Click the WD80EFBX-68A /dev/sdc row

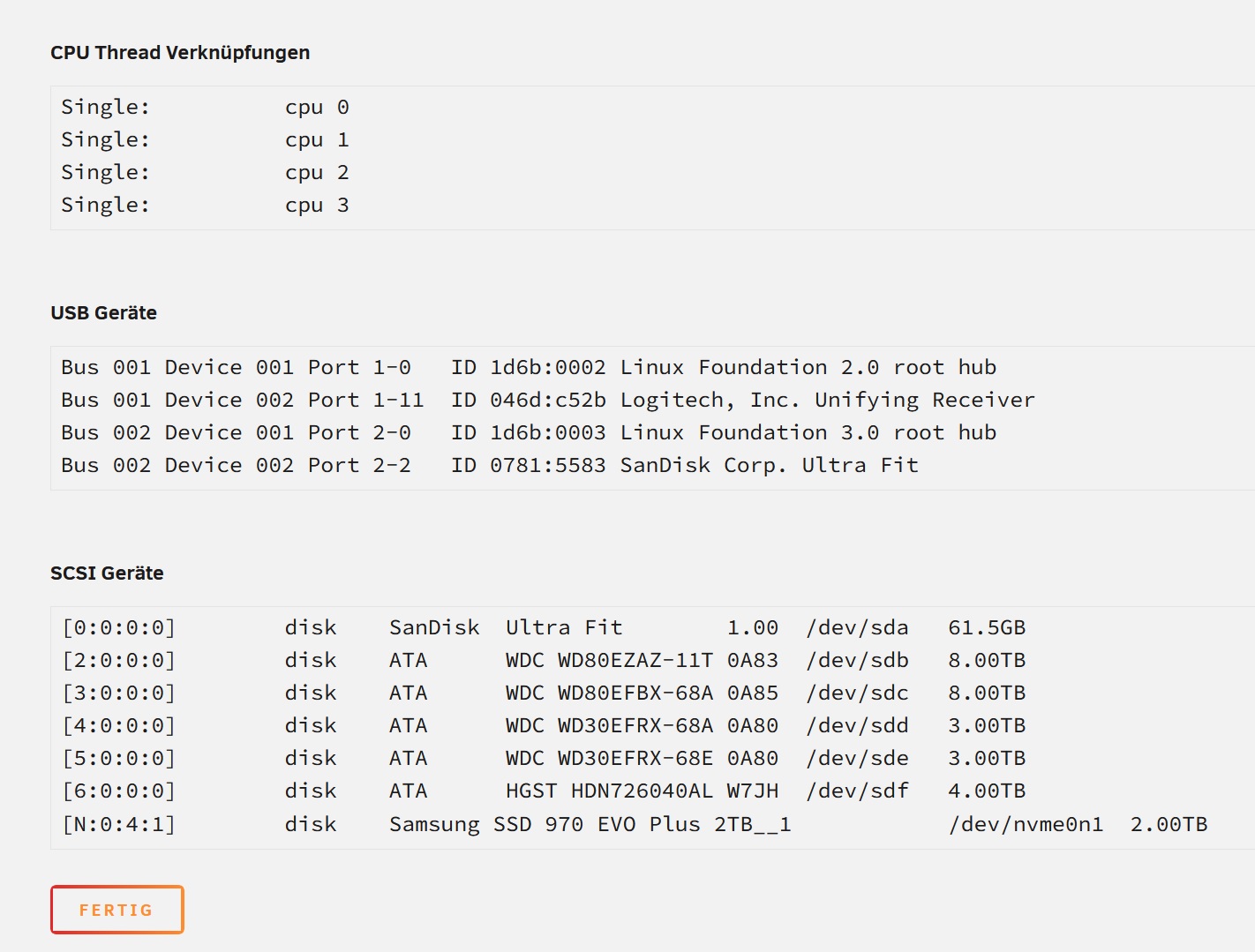pos(544,693)
